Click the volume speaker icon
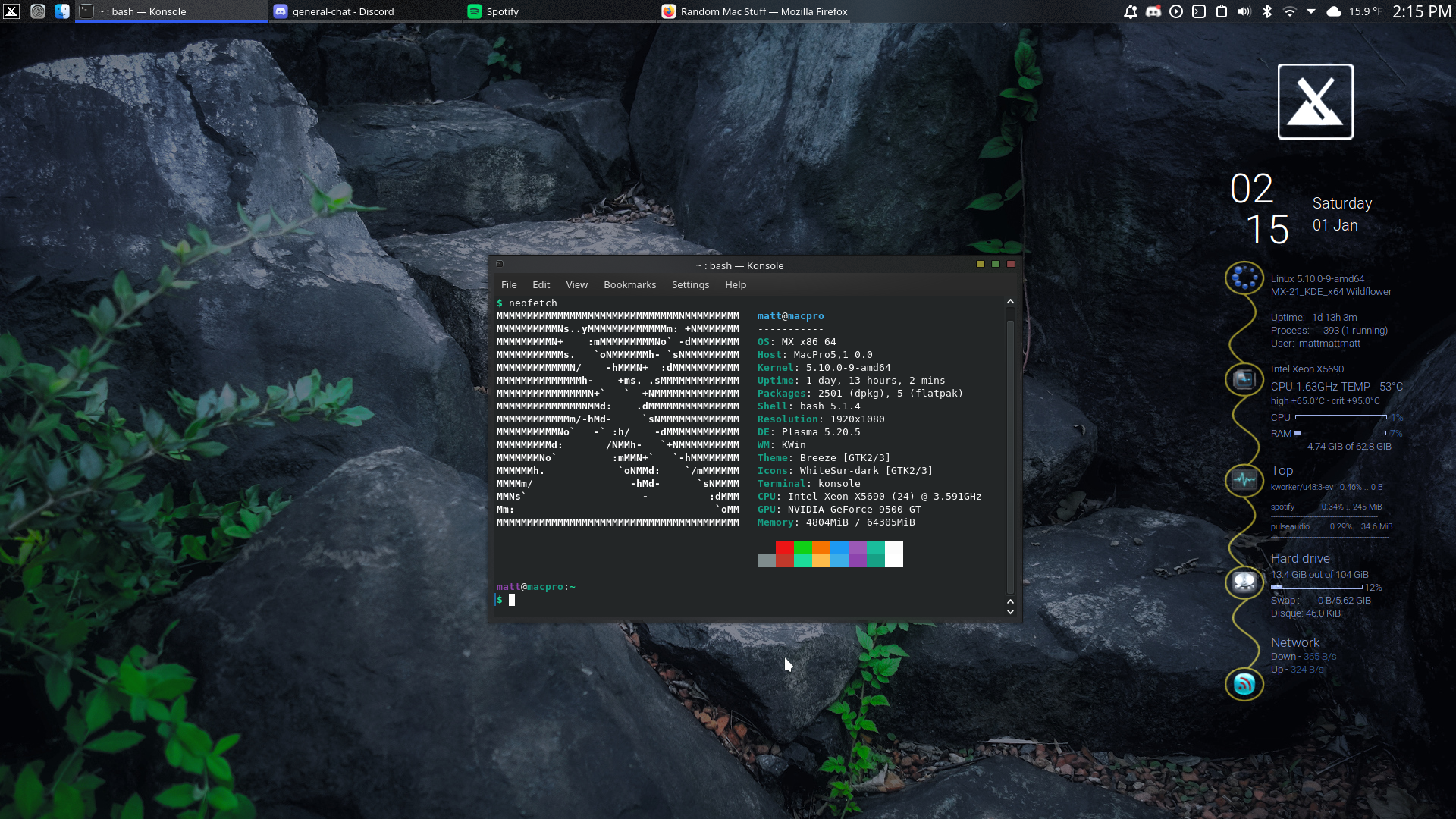The height and width of the screenshot is (819, 1456). click(1244, 11)
